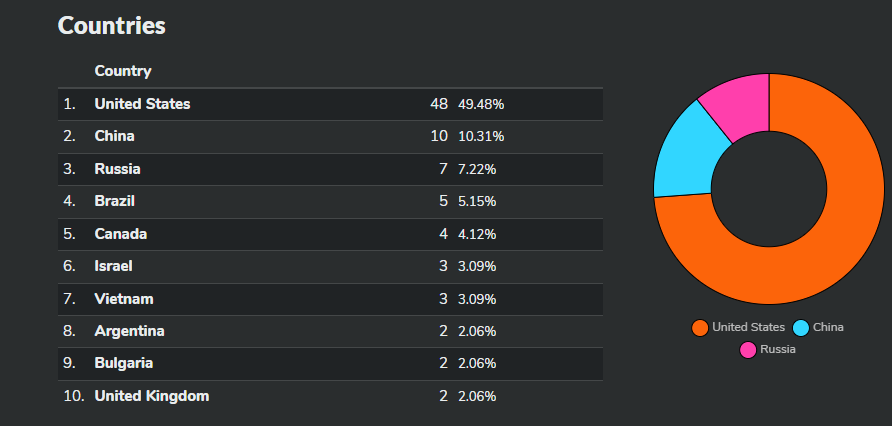Click Canada country name
This screenshot has width=892, height=426.
tap(121, 234)
